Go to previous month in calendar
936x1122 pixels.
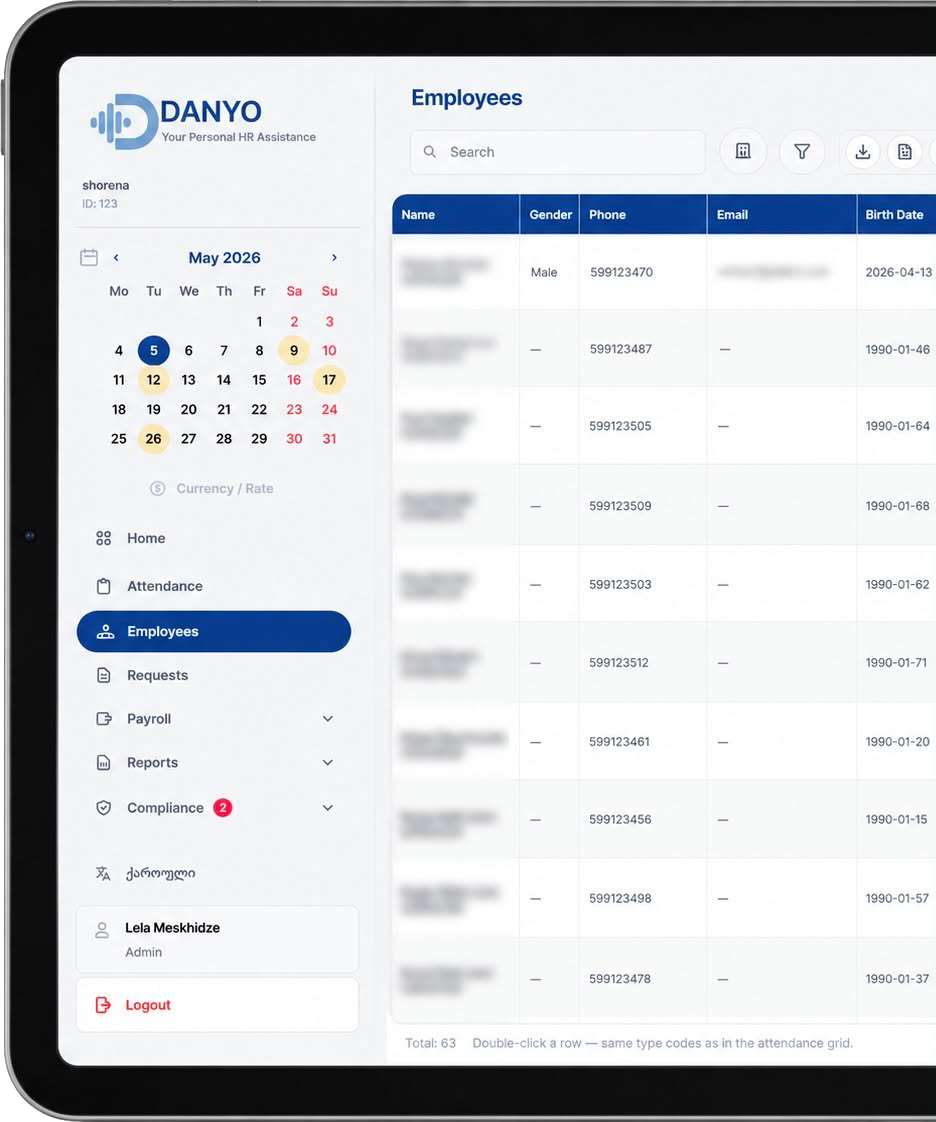click(x=116, y=258)
